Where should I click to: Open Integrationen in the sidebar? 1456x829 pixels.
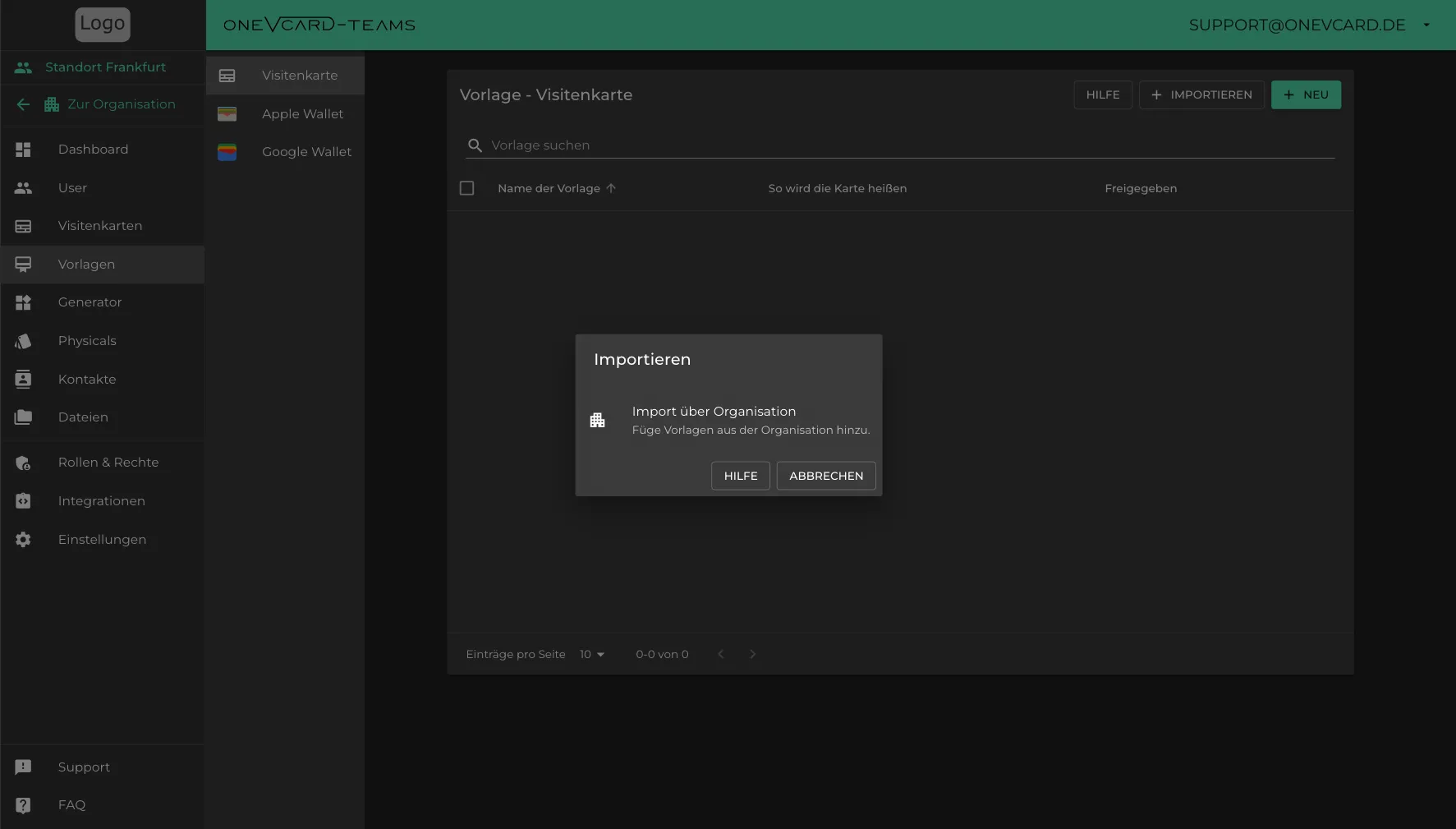pos(103,501)
